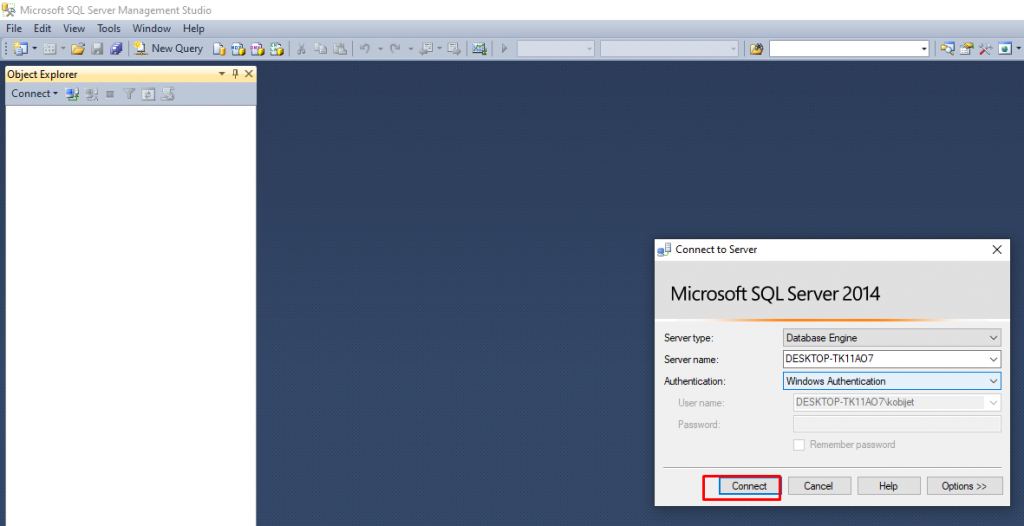This screenshot has height=526, width=1024.
Task: Open the Object Explorer window position dropdown
Action: click(x=222, y=74)
